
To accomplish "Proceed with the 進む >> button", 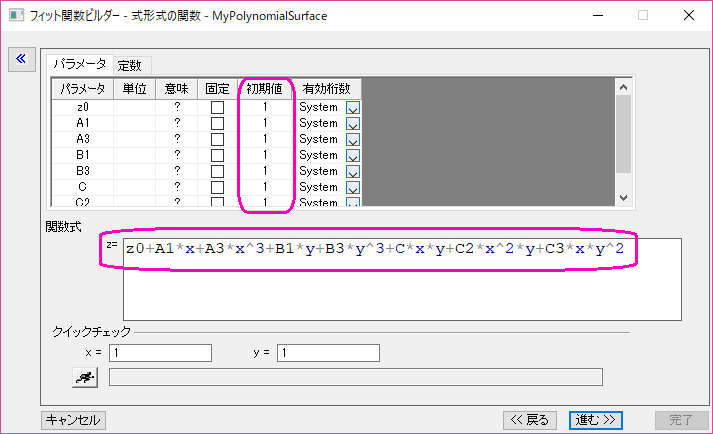I will point(596,420).
